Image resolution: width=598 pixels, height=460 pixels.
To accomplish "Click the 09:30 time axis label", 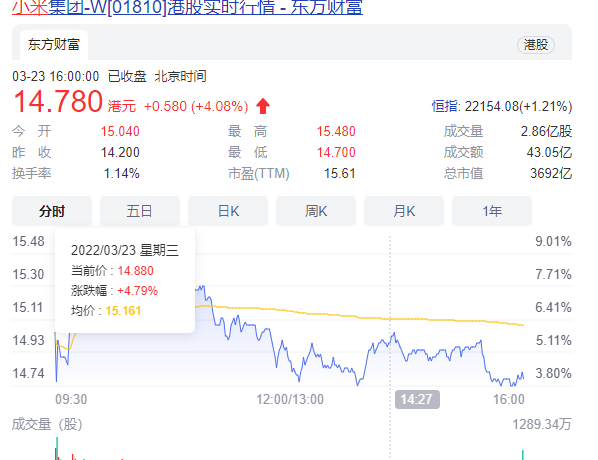I will (71, 399).
